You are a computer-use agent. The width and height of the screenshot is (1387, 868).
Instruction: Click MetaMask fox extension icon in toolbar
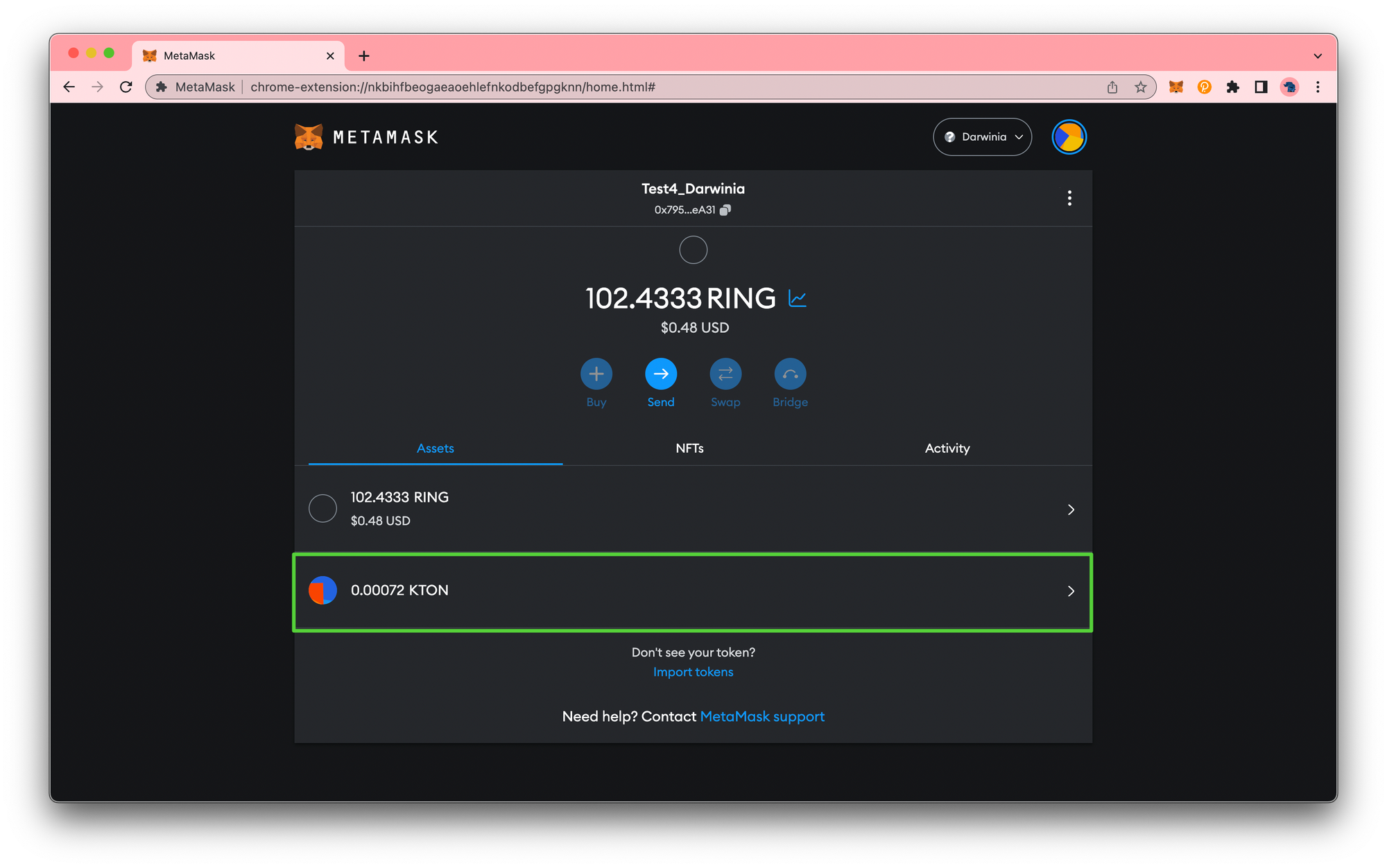coord(1175,87)
